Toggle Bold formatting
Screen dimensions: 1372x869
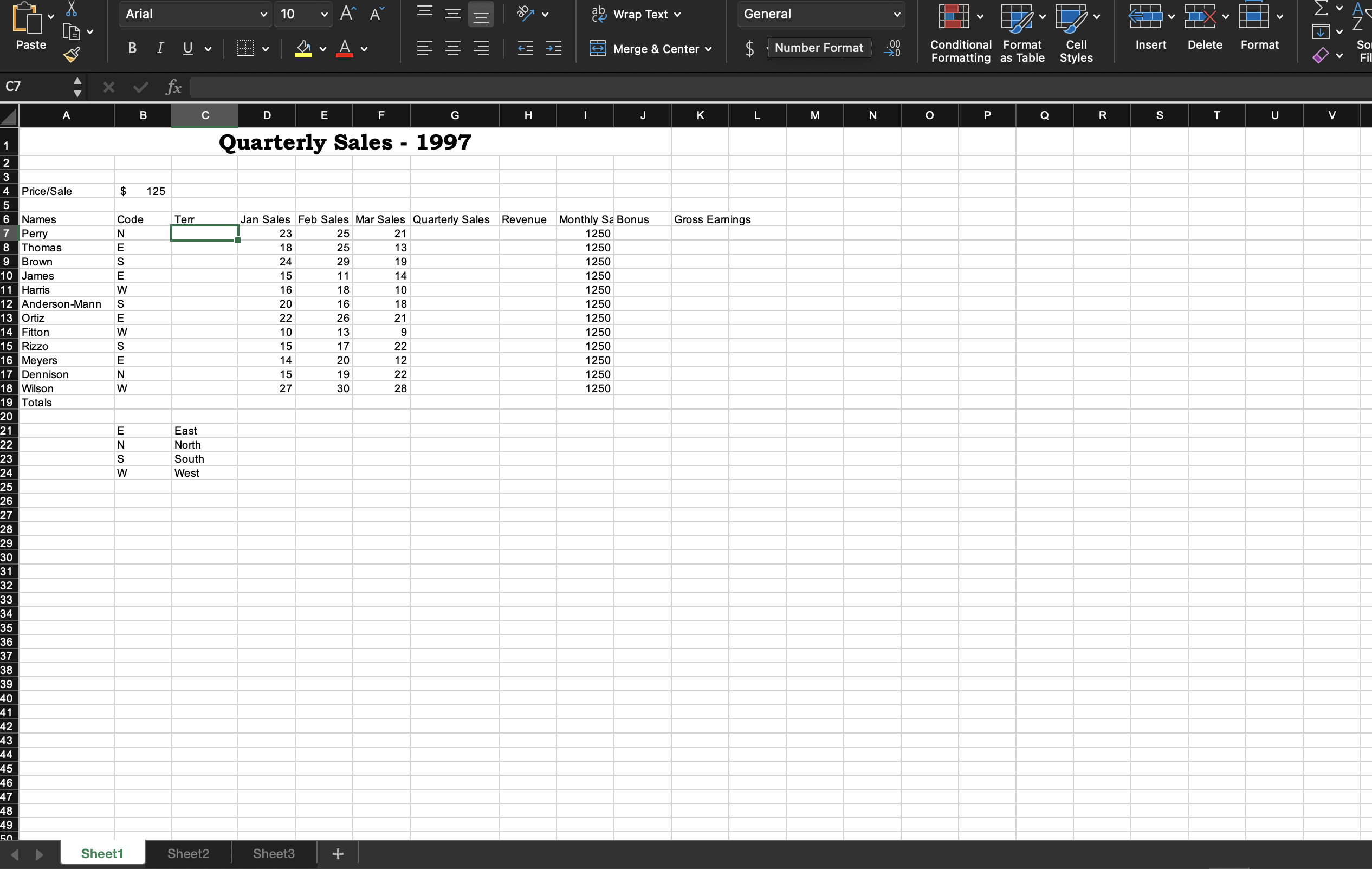pos(132,48)
